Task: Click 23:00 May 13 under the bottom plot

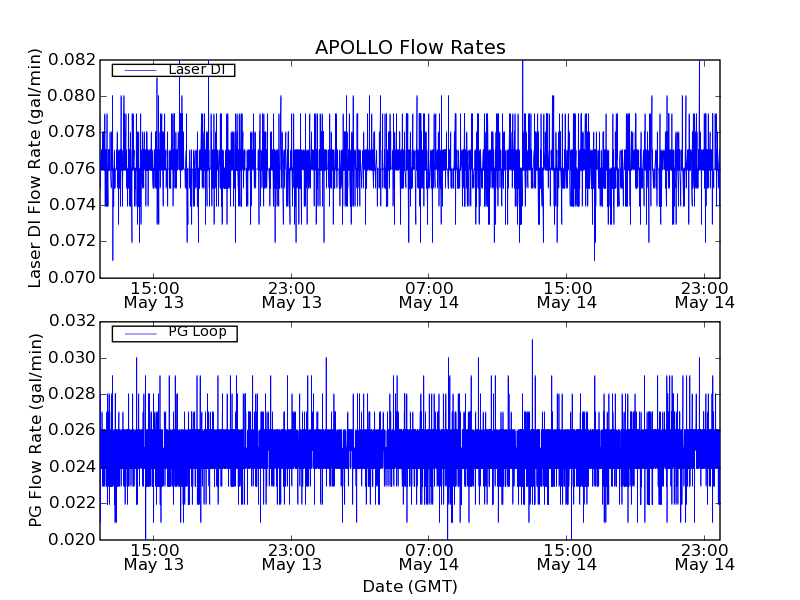Action: click(291, 556)
